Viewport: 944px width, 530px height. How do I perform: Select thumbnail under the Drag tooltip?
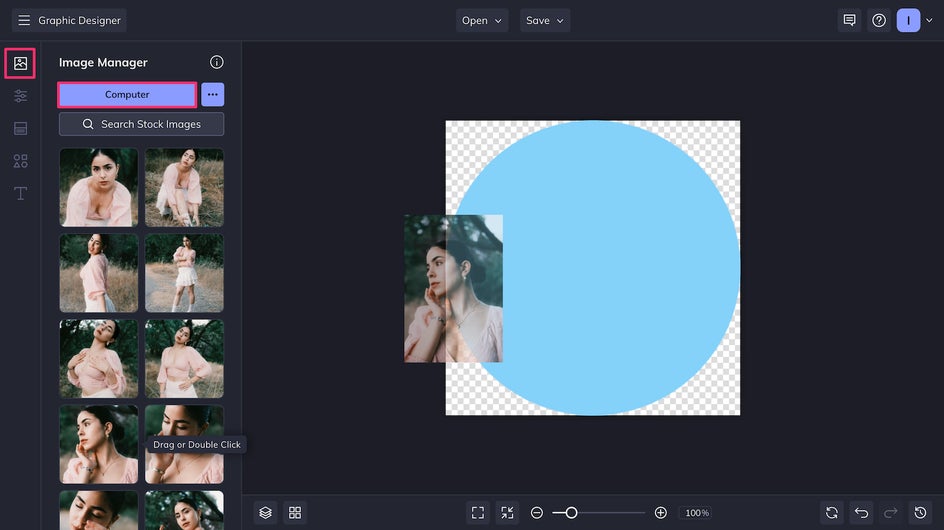(184, 444)
